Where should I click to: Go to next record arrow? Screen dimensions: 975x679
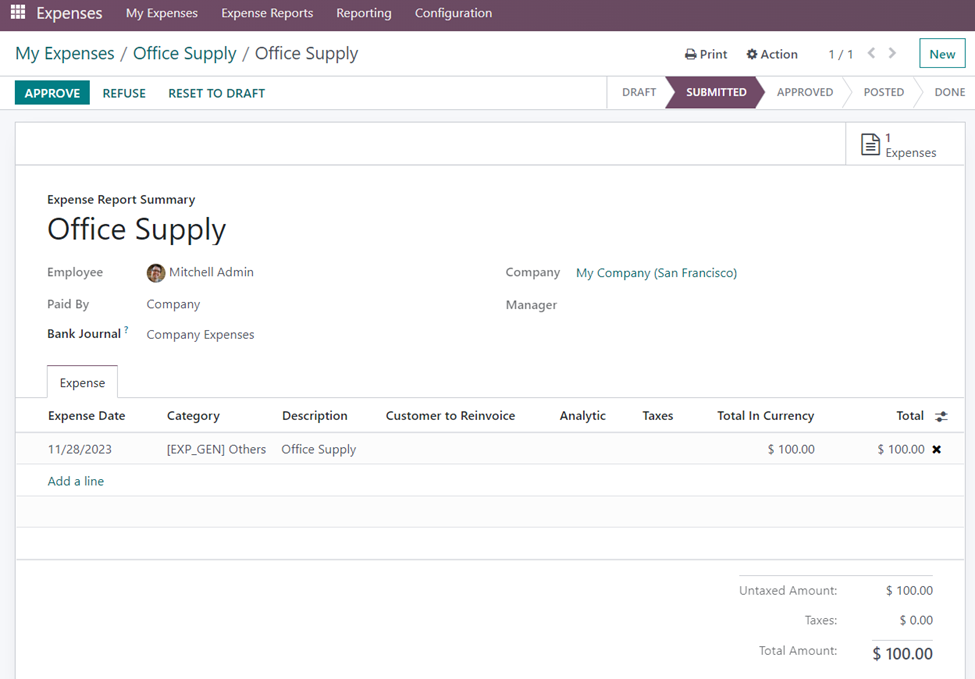(x=892, y=54)
